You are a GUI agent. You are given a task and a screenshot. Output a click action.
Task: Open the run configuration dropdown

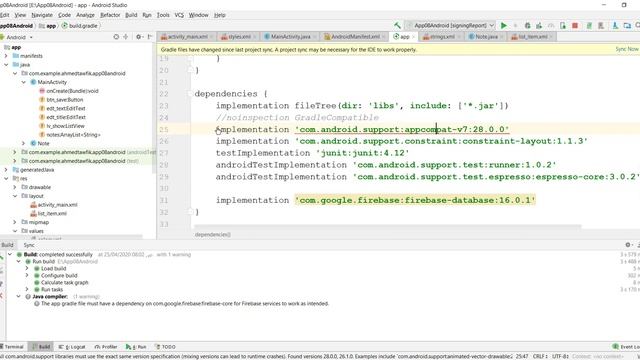[451, 25]
